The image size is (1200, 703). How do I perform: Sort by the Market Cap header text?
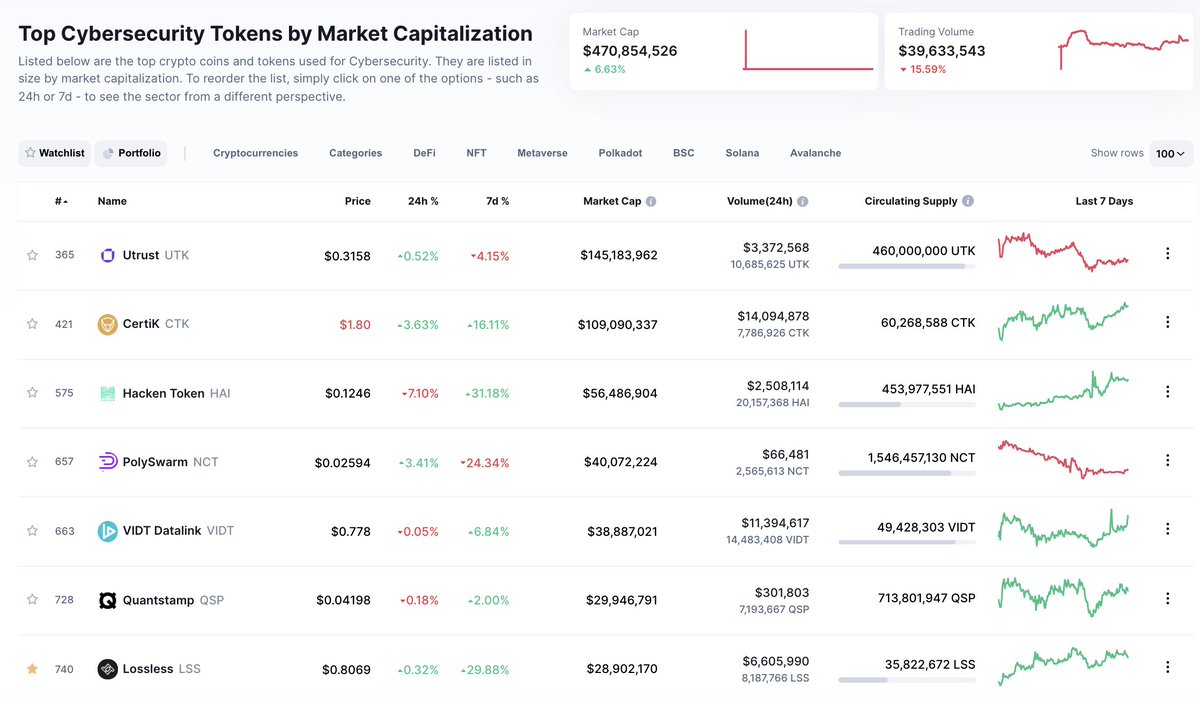(612, 201)
